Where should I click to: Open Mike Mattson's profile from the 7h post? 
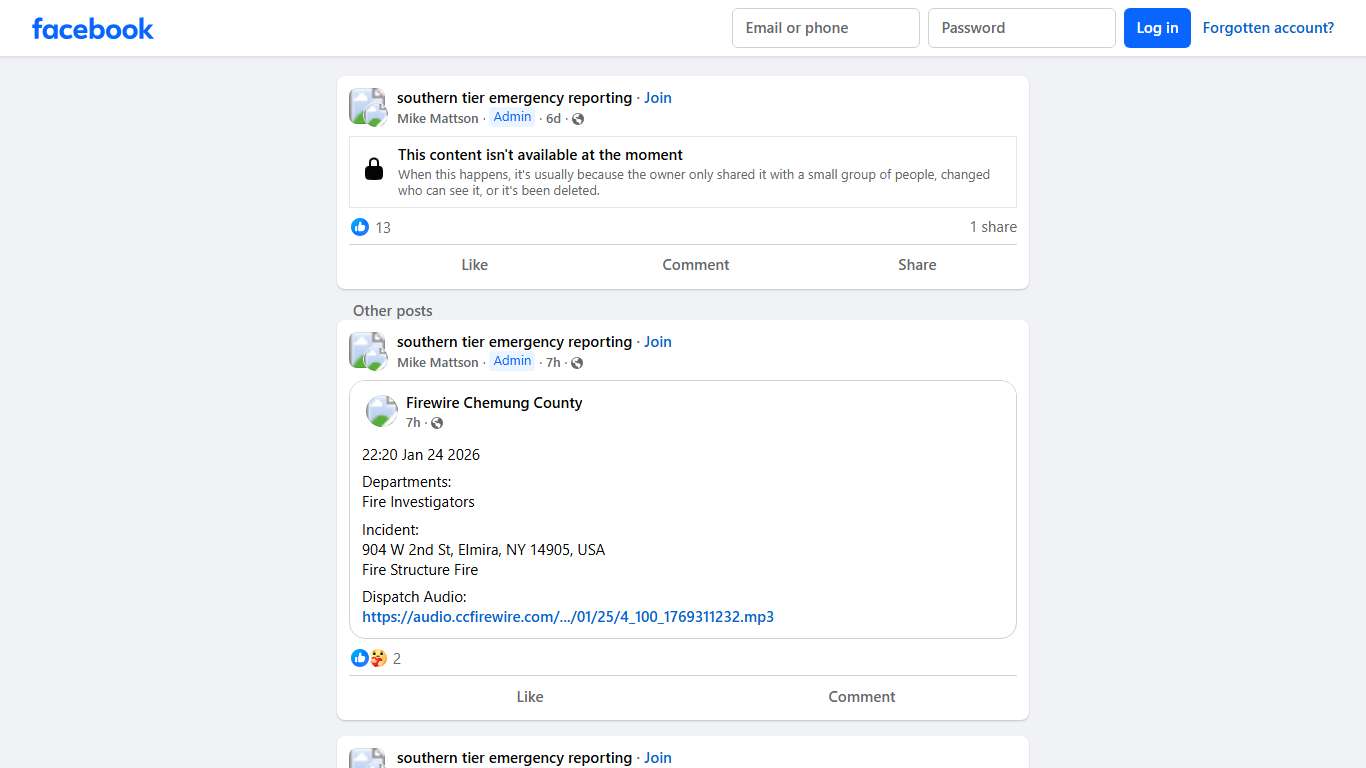point(438,363)
